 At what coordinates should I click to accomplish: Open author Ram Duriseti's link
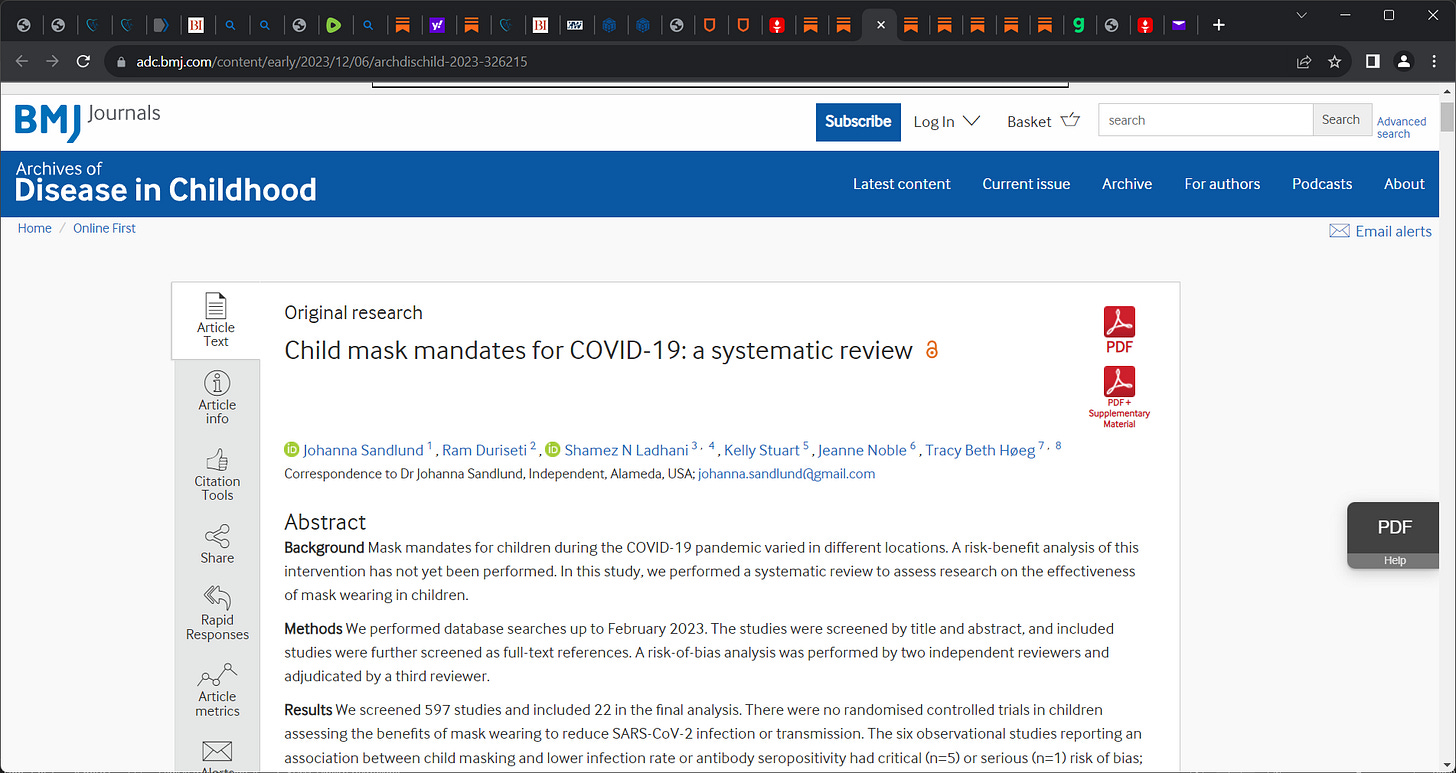click(x=485, y=450)
